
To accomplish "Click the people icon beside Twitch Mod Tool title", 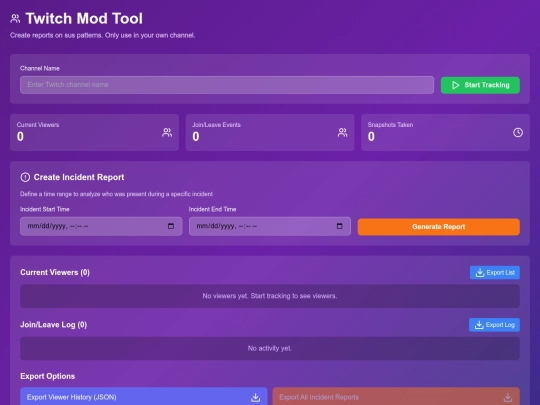I will point(15,19).
